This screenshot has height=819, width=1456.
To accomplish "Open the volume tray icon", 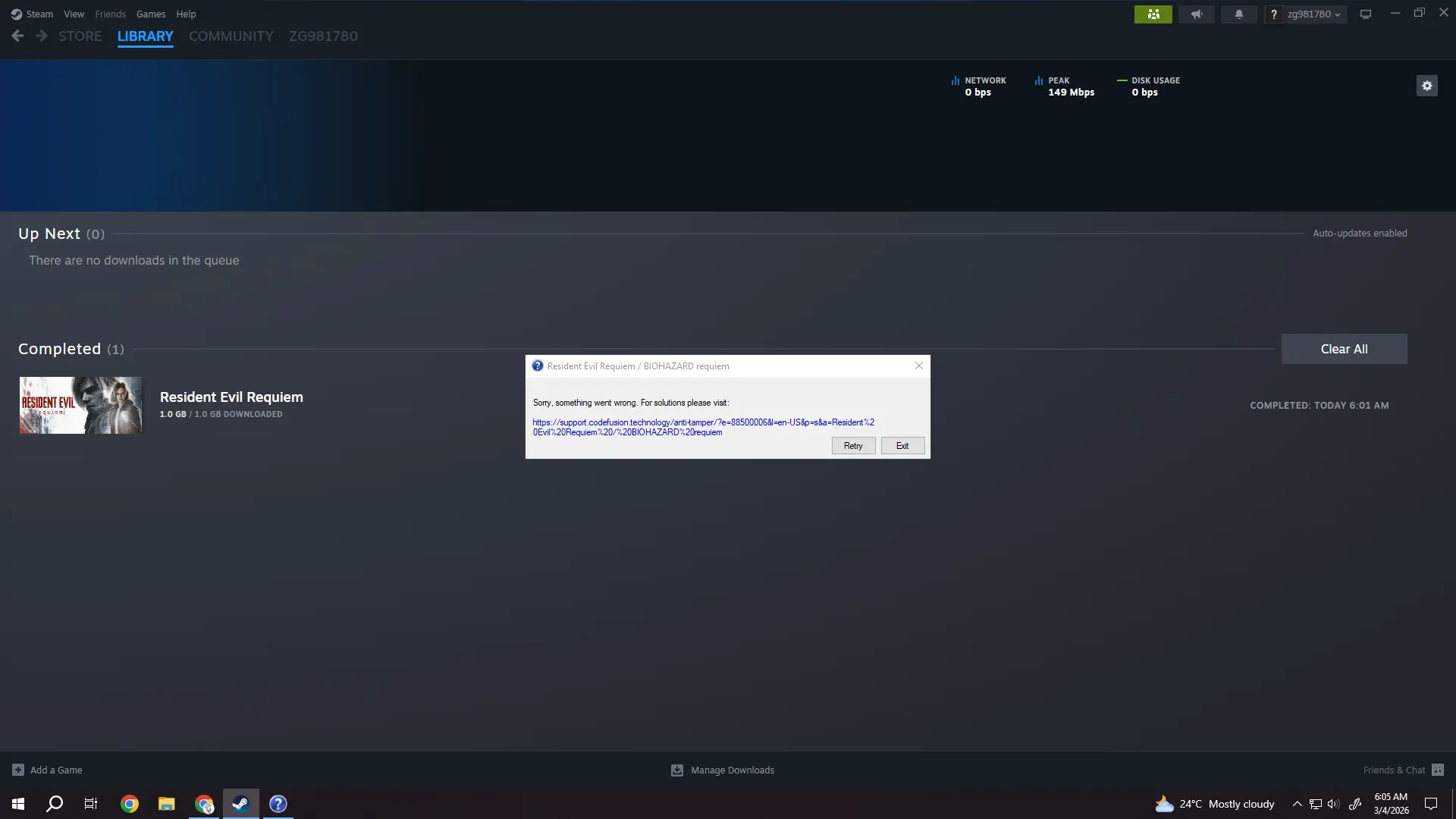I will [1333, 804].
